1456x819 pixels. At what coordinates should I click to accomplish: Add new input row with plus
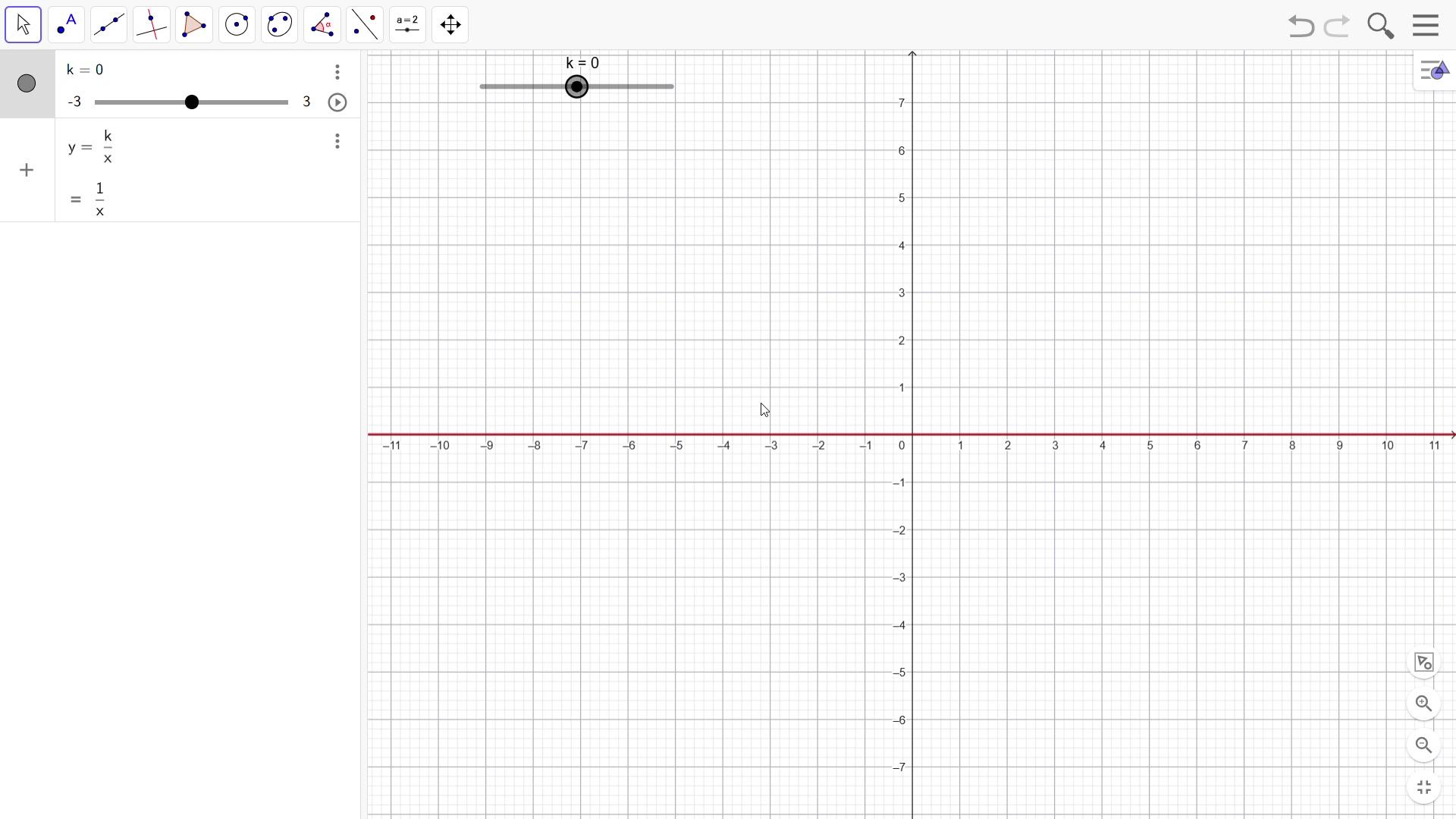27,170
